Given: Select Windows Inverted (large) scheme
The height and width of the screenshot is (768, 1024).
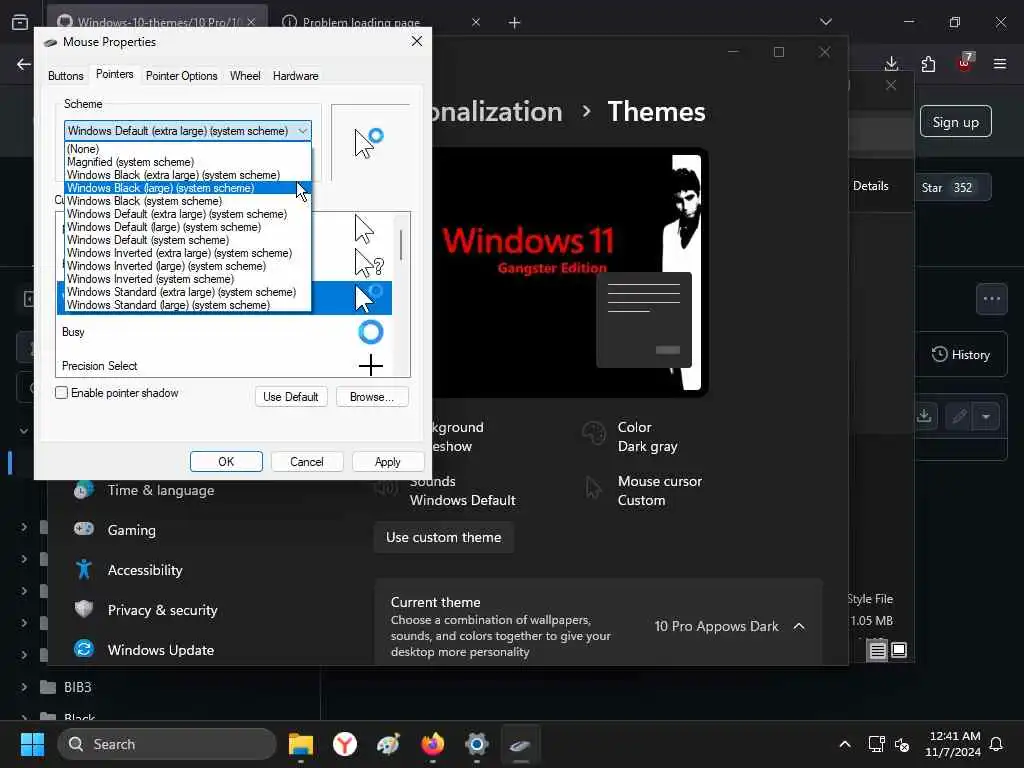Looking at the screenshot, I should [188, 266].
